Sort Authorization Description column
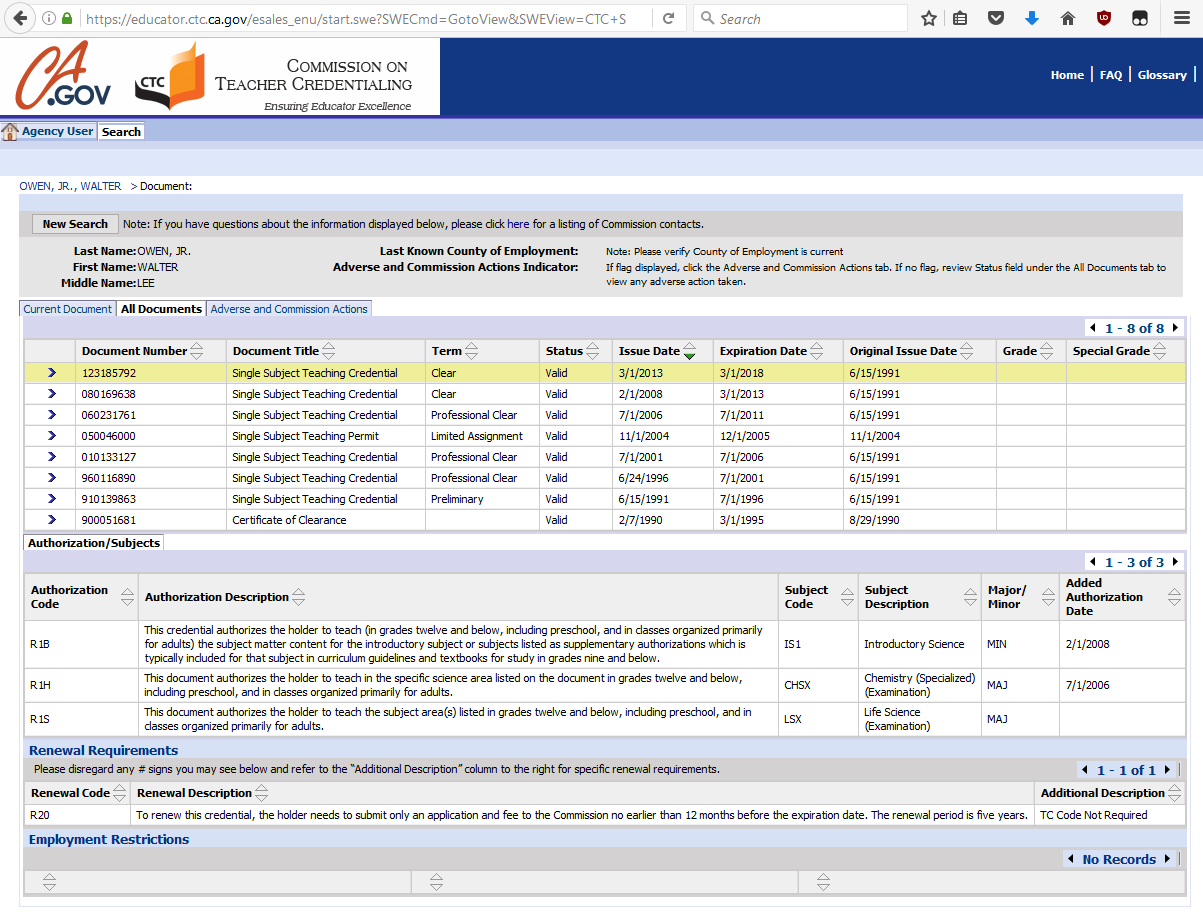Screen dimensions: 1203x917 [x=299, y=597]
